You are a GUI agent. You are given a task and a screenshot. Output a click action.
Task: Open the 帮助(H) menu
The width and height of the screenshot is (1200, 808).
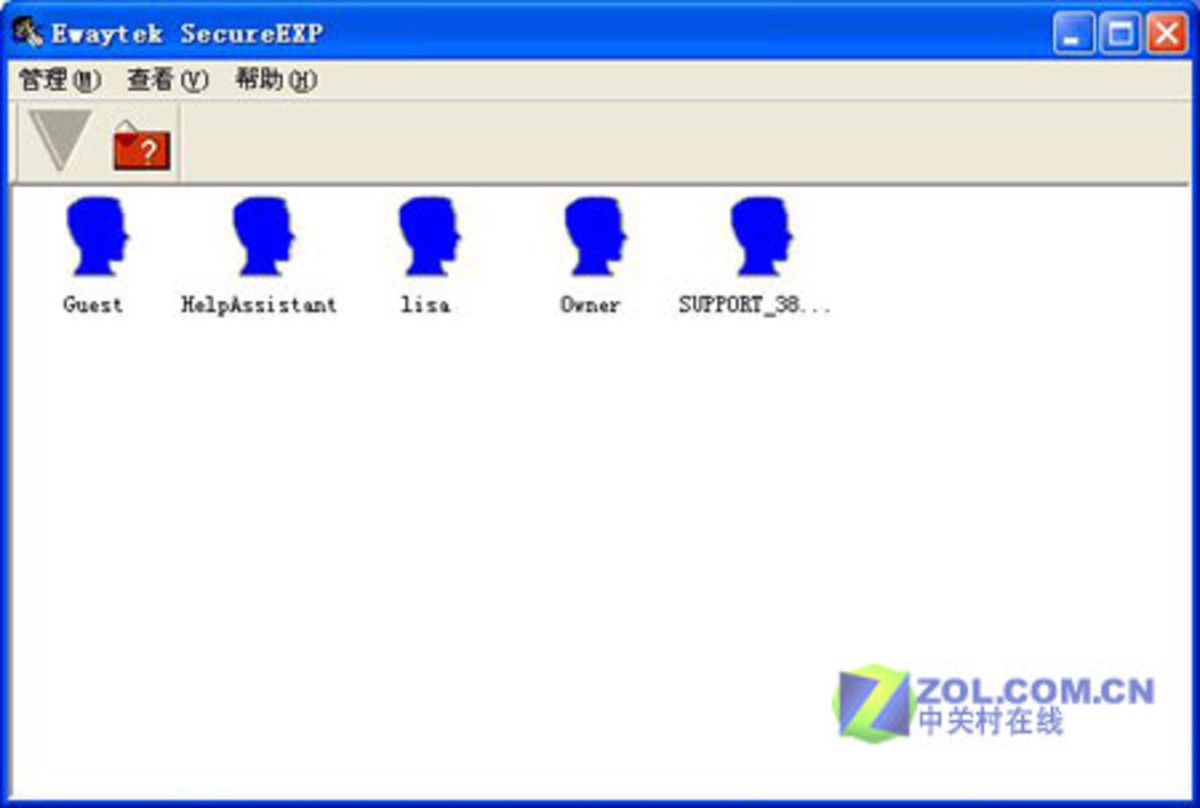276,80
